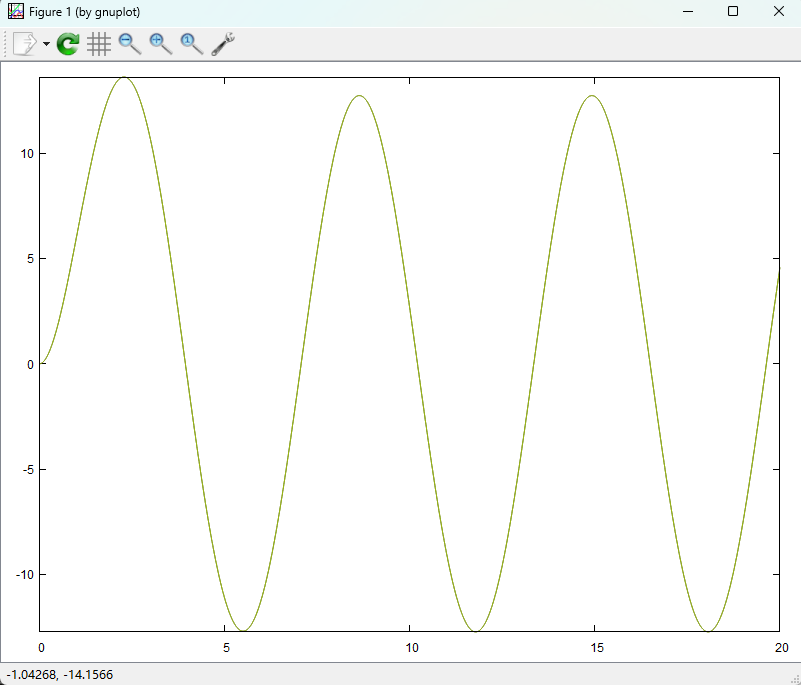
Task: Click the first peak of the sine curve
Action: click(124, 77)
